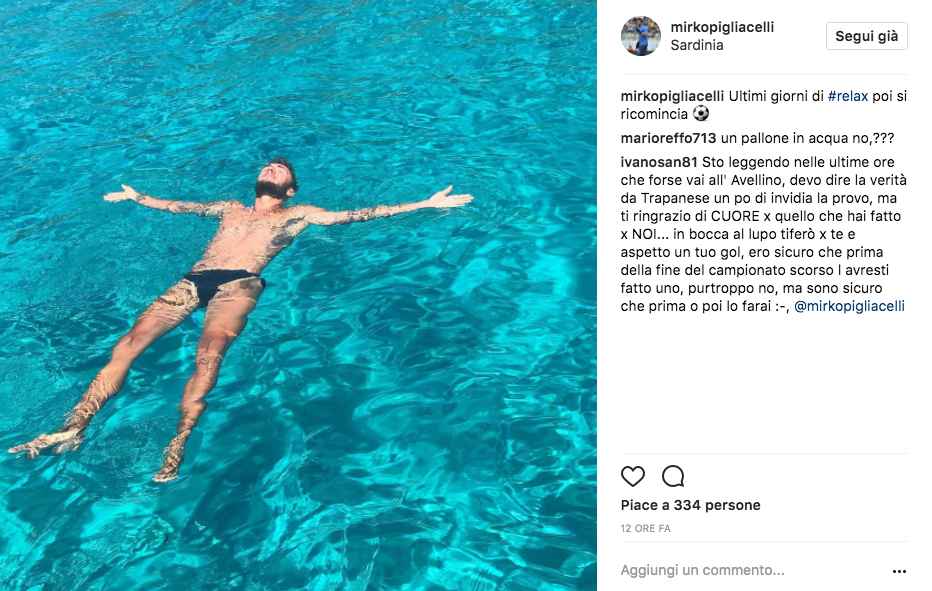Screen dimensions: 932x591
Task: Click the 12 ORE FA timestamp
Action: tap(645, 527)
